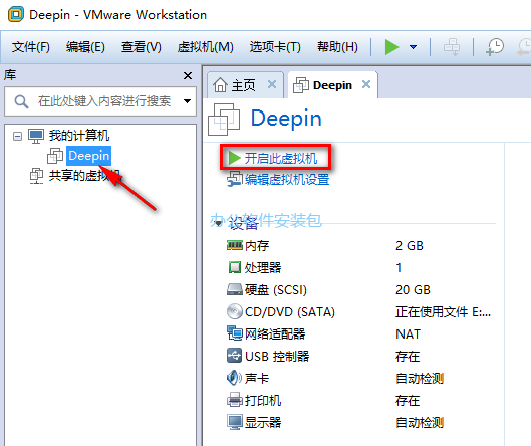Close the 库 library panel
This screenshot has height=446, width=531.
click(x=188, y=75)
